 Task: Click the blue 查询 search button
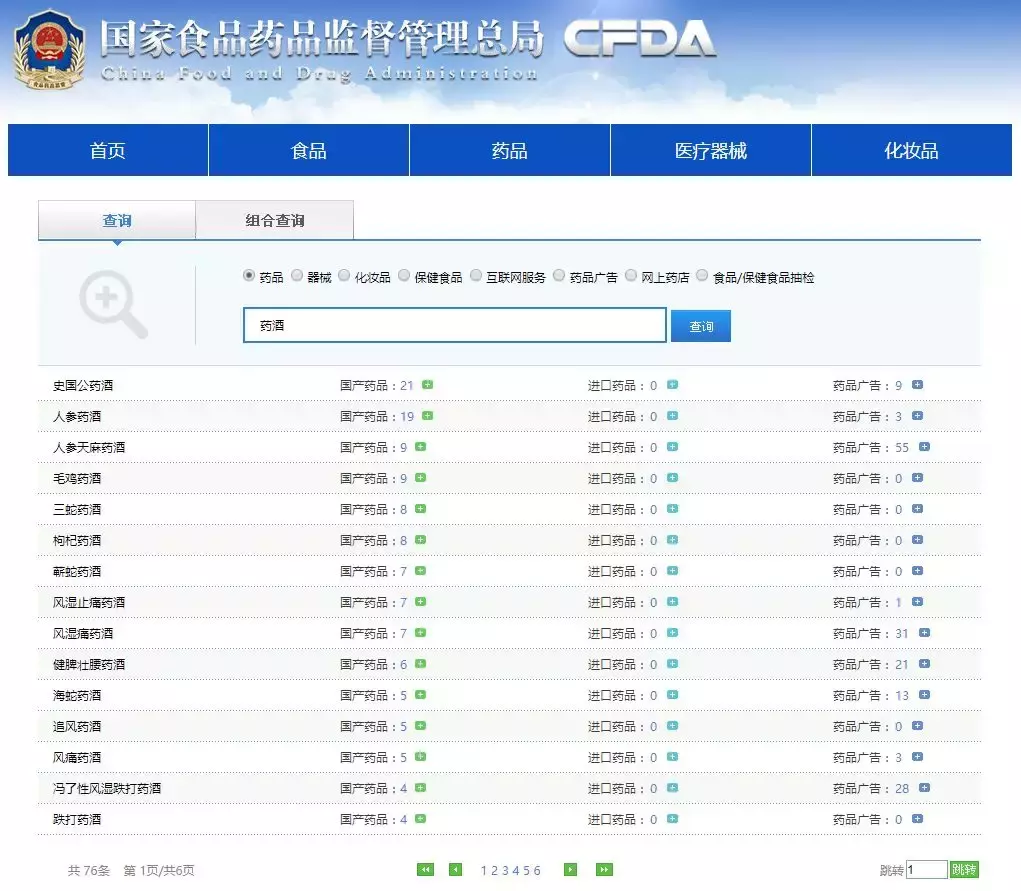[701, 326]
